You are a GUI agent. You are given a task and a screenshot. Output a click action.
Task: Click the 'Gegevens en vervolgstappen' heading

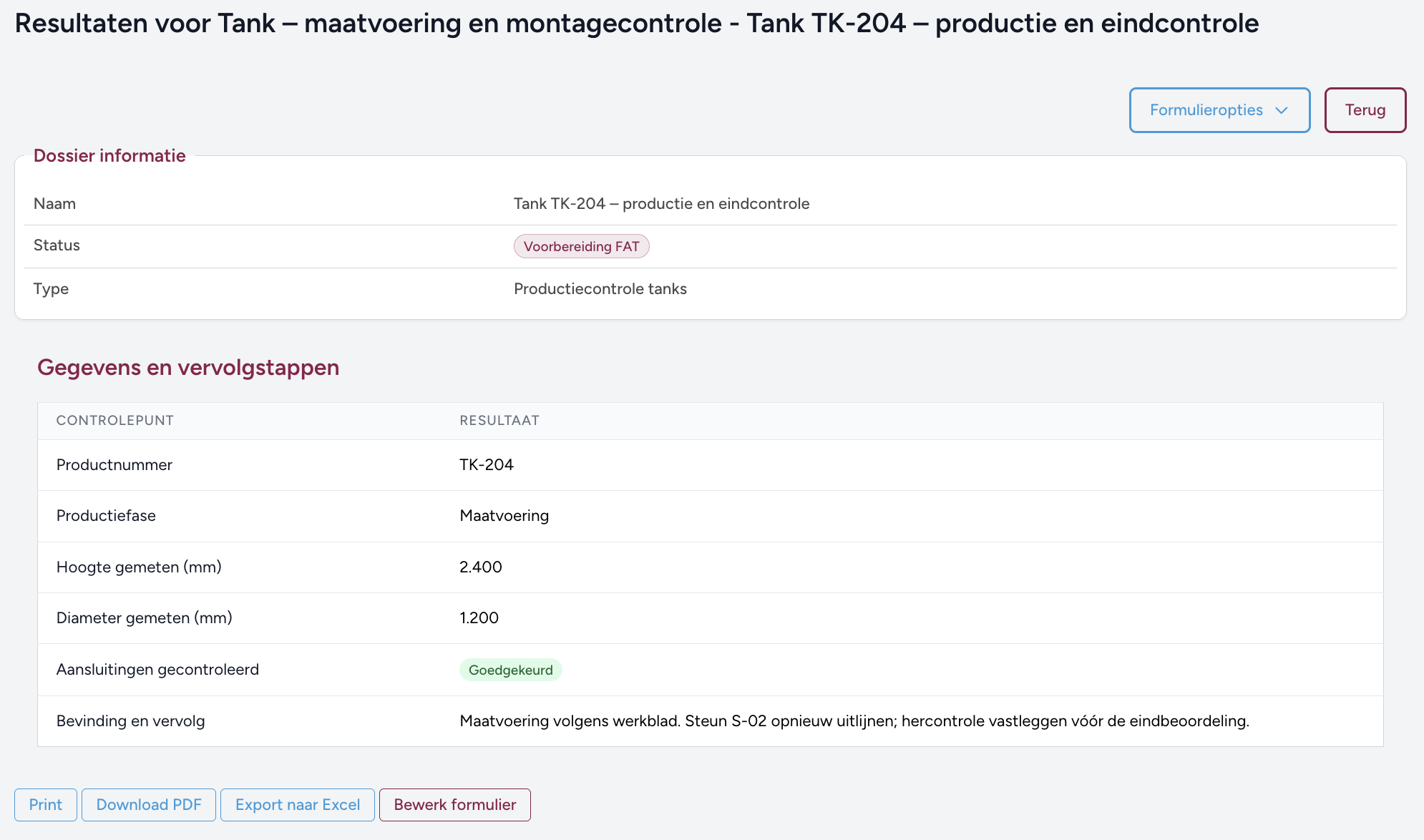[x=188, y=367]
